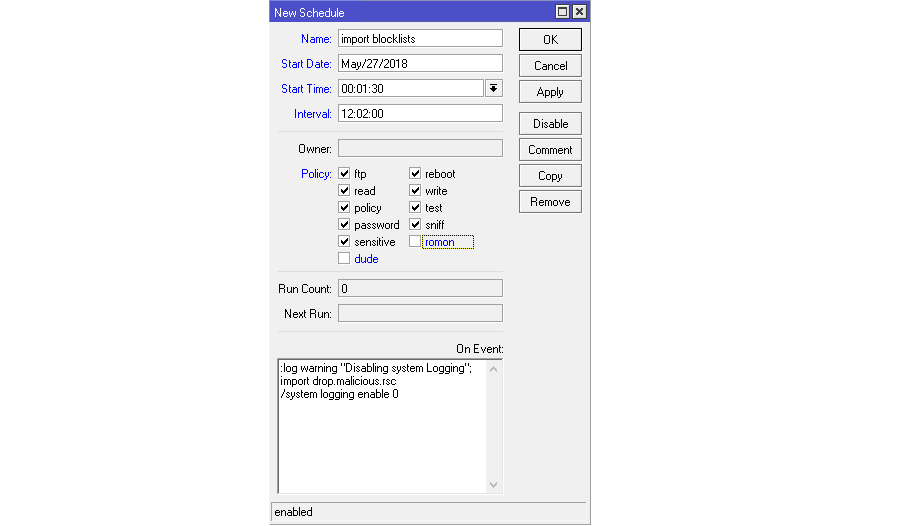This screenshot has width=900, height=526.
Task: Click into the Interval field
Action: [x=420, y=114]
